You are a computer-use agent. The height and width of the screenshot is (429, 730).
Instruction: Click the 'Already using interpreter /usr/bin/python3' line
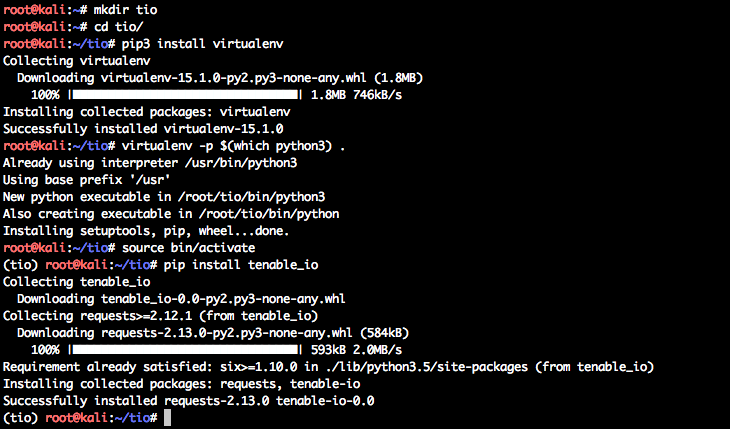(150, 163)
